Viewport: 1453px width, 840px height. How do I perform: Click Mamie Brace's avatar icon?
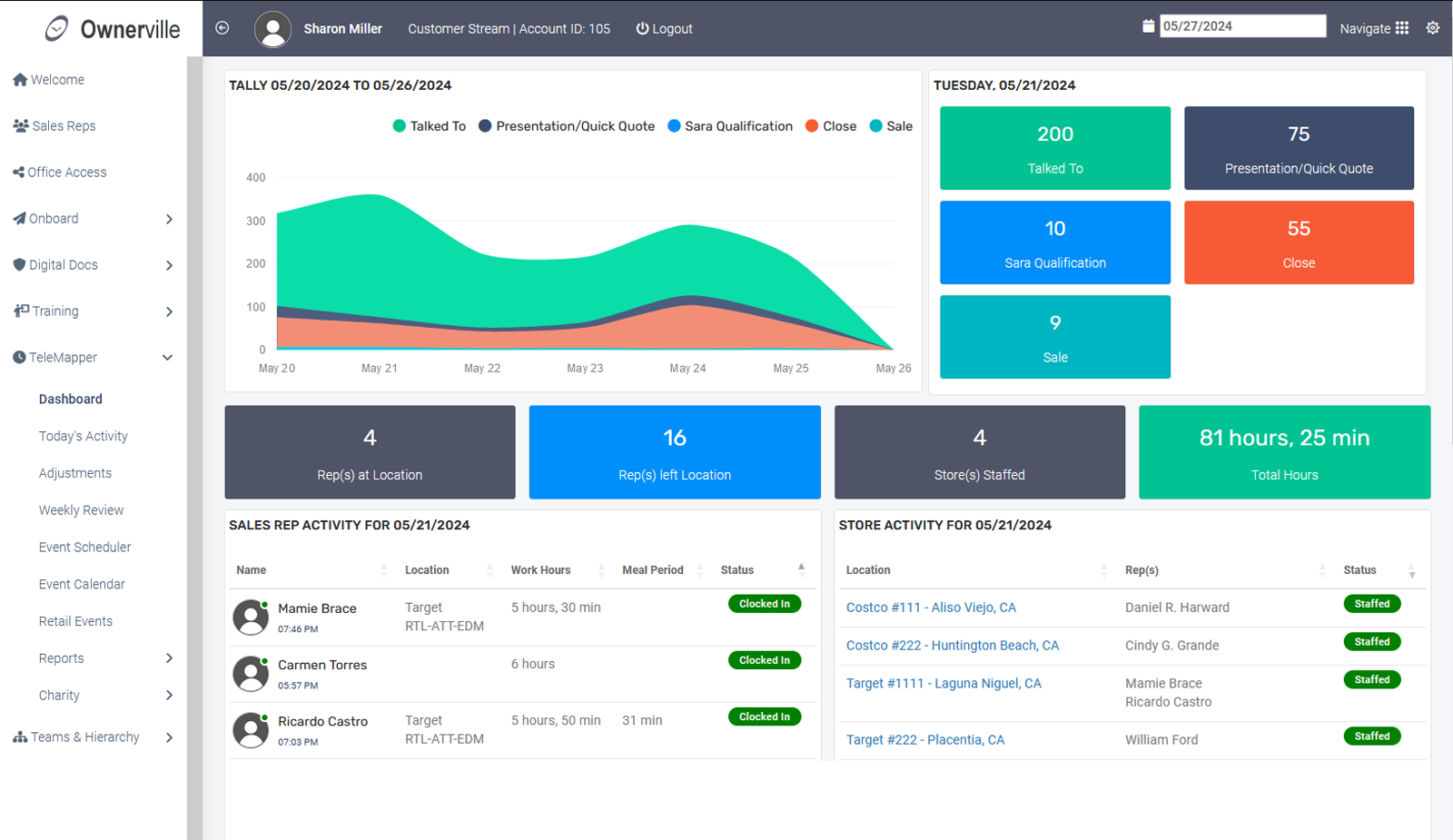[251, 618]
